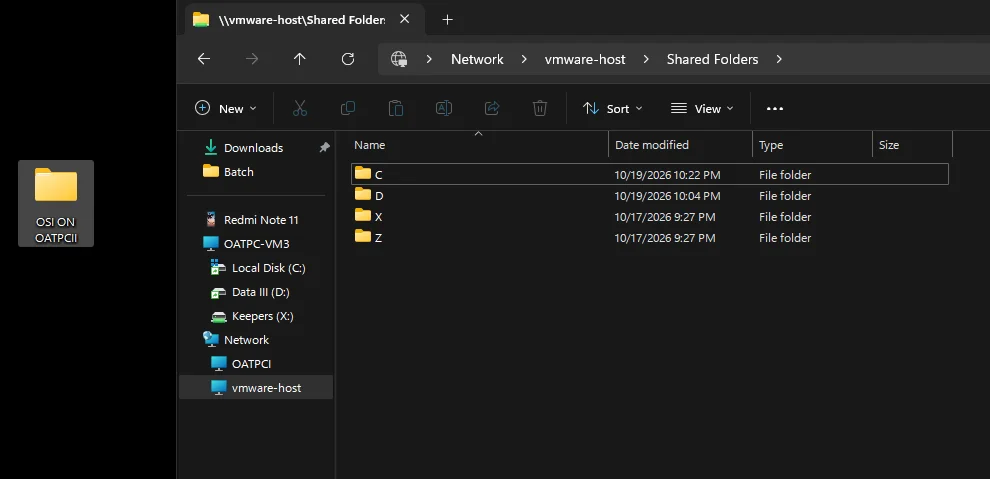Click the Cut scissors icon
Viewport: 990px width, 479px height.
(300, 109)
